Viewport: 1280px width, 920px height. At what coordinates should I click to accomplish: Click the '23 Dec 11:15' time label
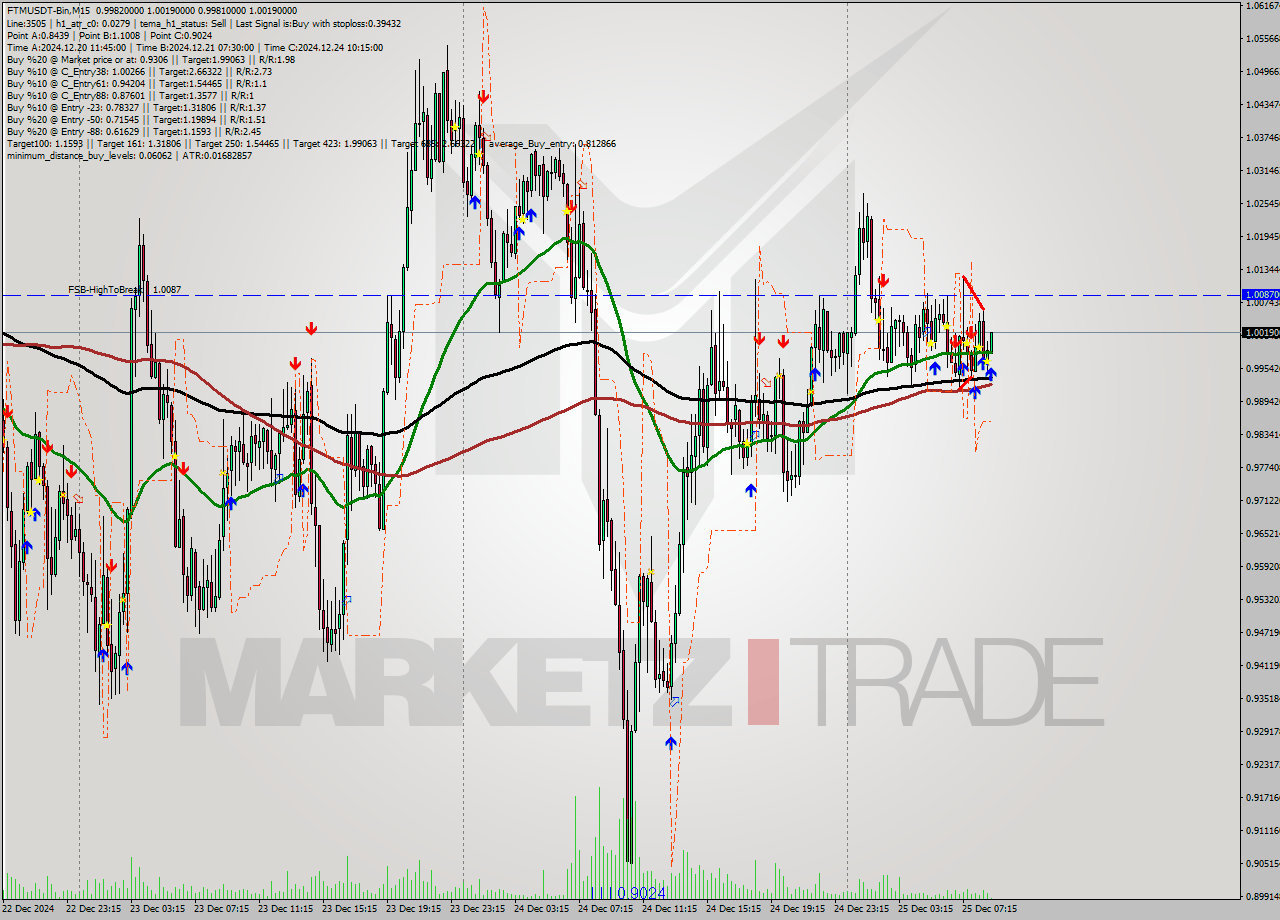tap(286, 909)
